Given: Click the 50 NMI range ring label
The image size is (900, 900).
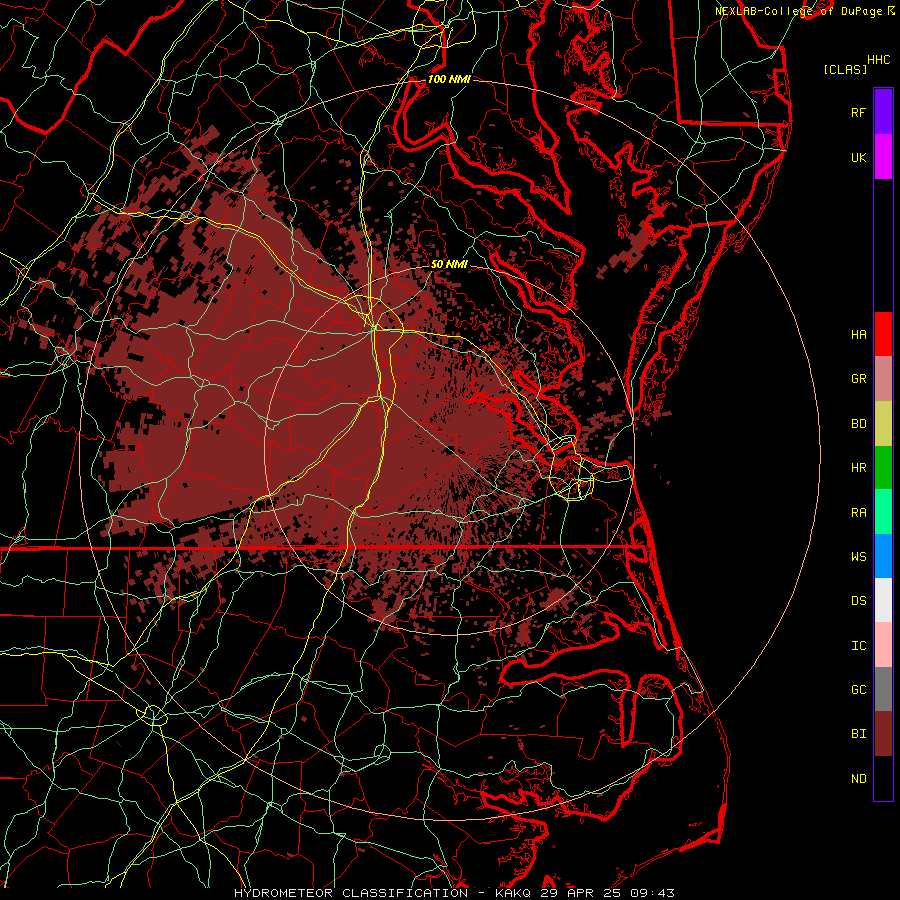Looking at the screenshot, I should click(x=449, y=264).
